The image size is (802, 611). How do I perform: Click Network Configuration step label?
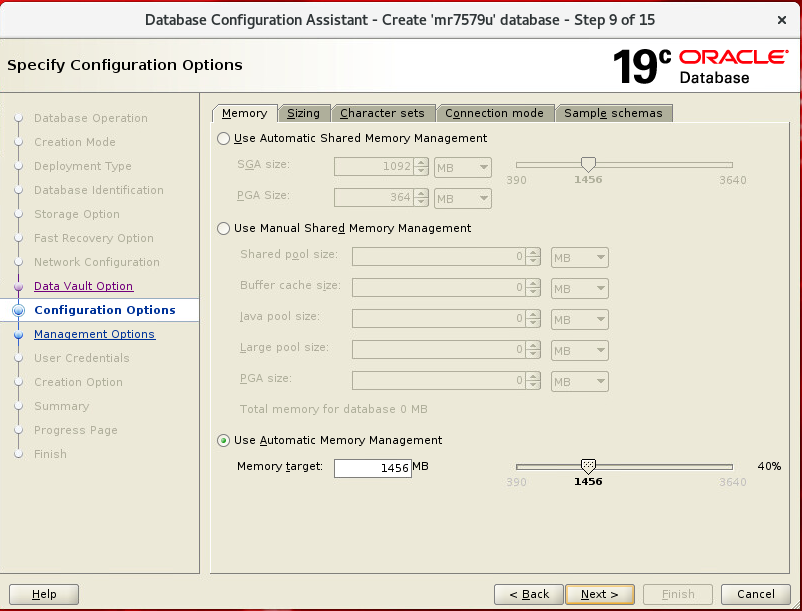pyautogui.click(x=97, y=262)
